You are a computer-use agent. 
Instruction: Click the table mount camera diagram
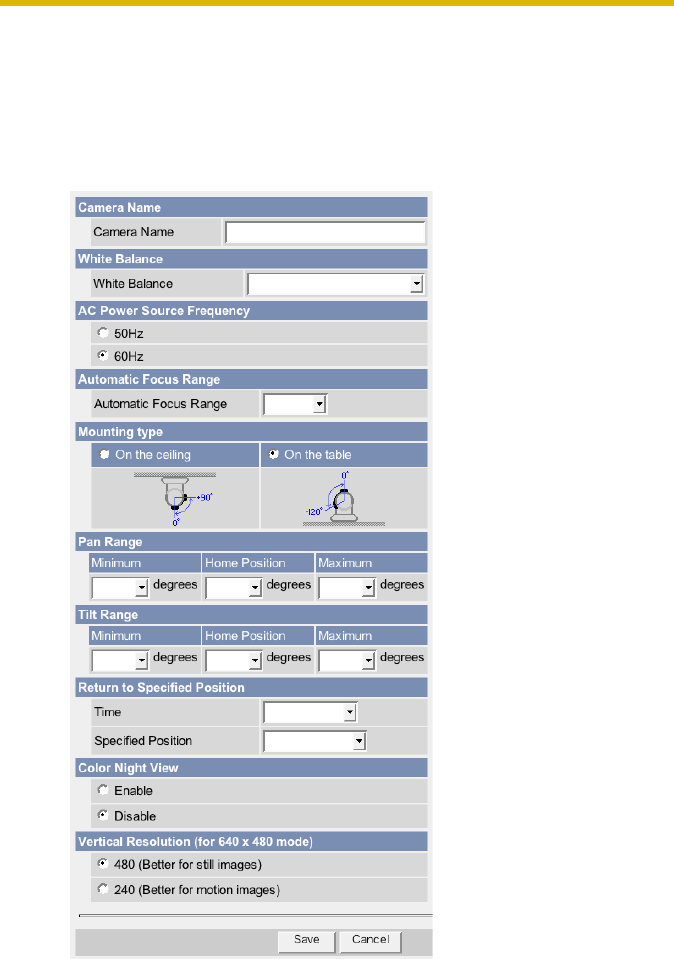pyautogui.click(x=344, y=498)
